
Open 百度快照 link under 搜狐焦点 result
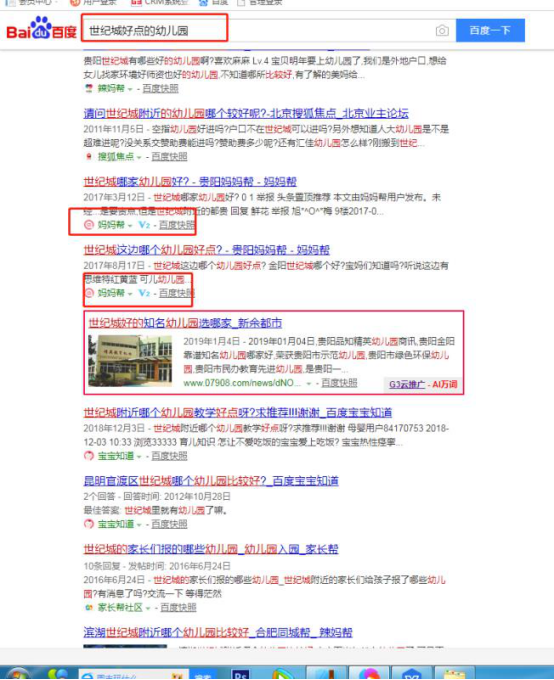pyautogui.click(x=169, y=157)
